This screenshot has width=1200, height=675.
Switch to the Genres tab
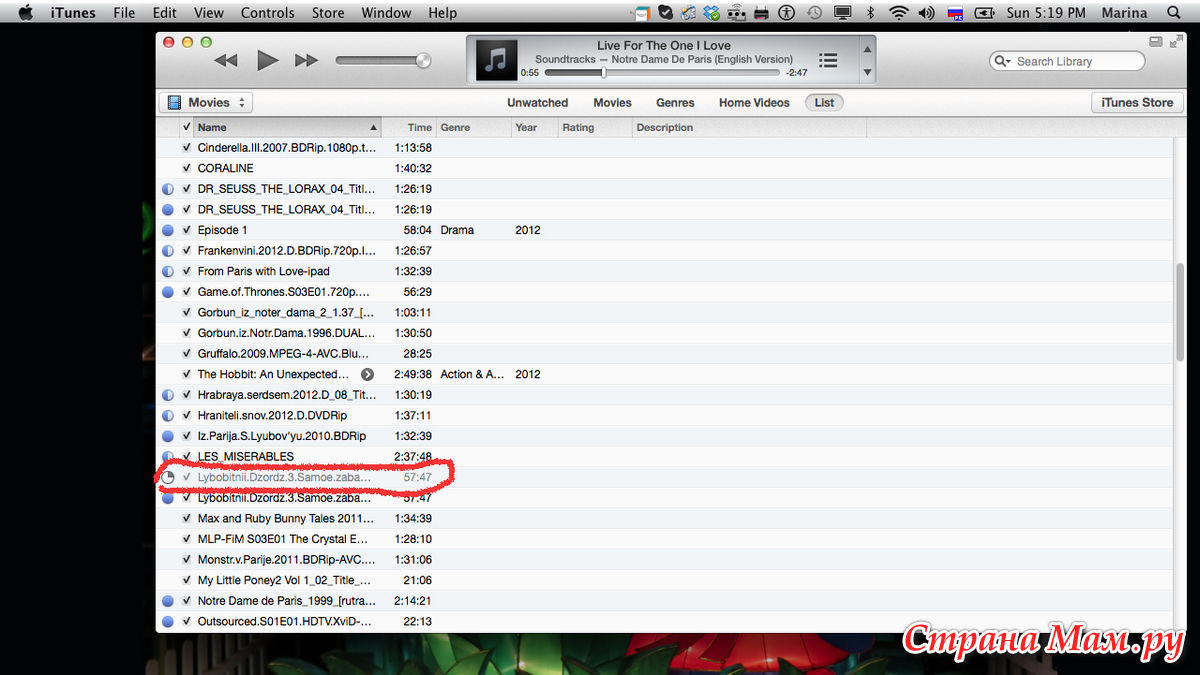pyautogui.click(x=675, y=102)
